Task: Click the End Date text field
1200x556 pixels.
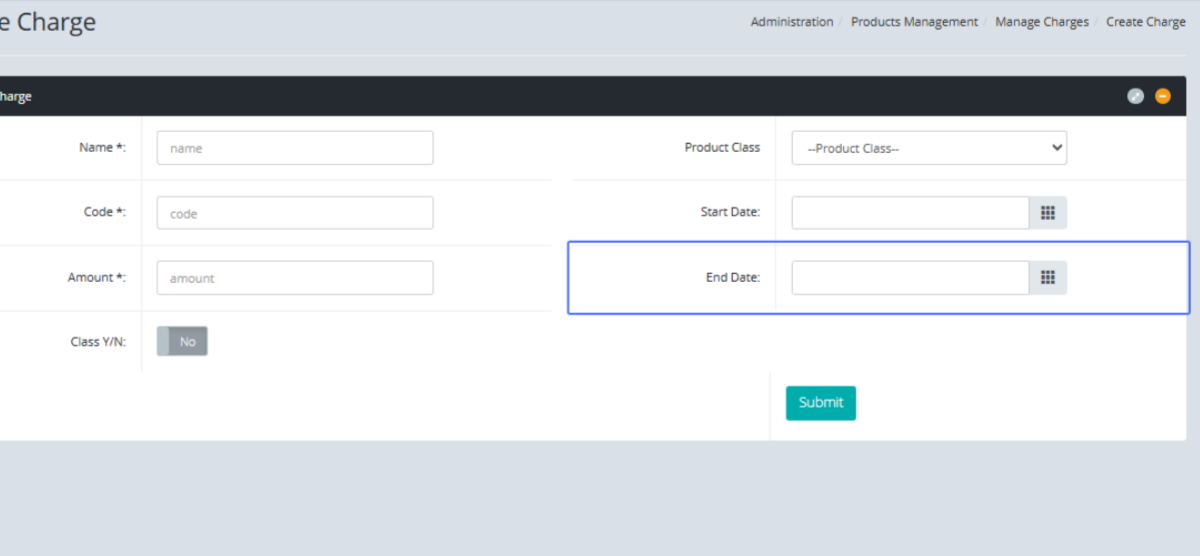Action: point(910,278)
